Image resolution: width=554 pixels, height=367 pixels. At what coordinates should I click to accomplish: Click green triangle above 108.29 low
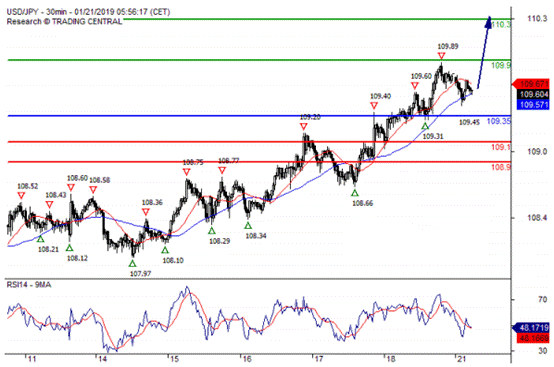click(x=212, y=231)
